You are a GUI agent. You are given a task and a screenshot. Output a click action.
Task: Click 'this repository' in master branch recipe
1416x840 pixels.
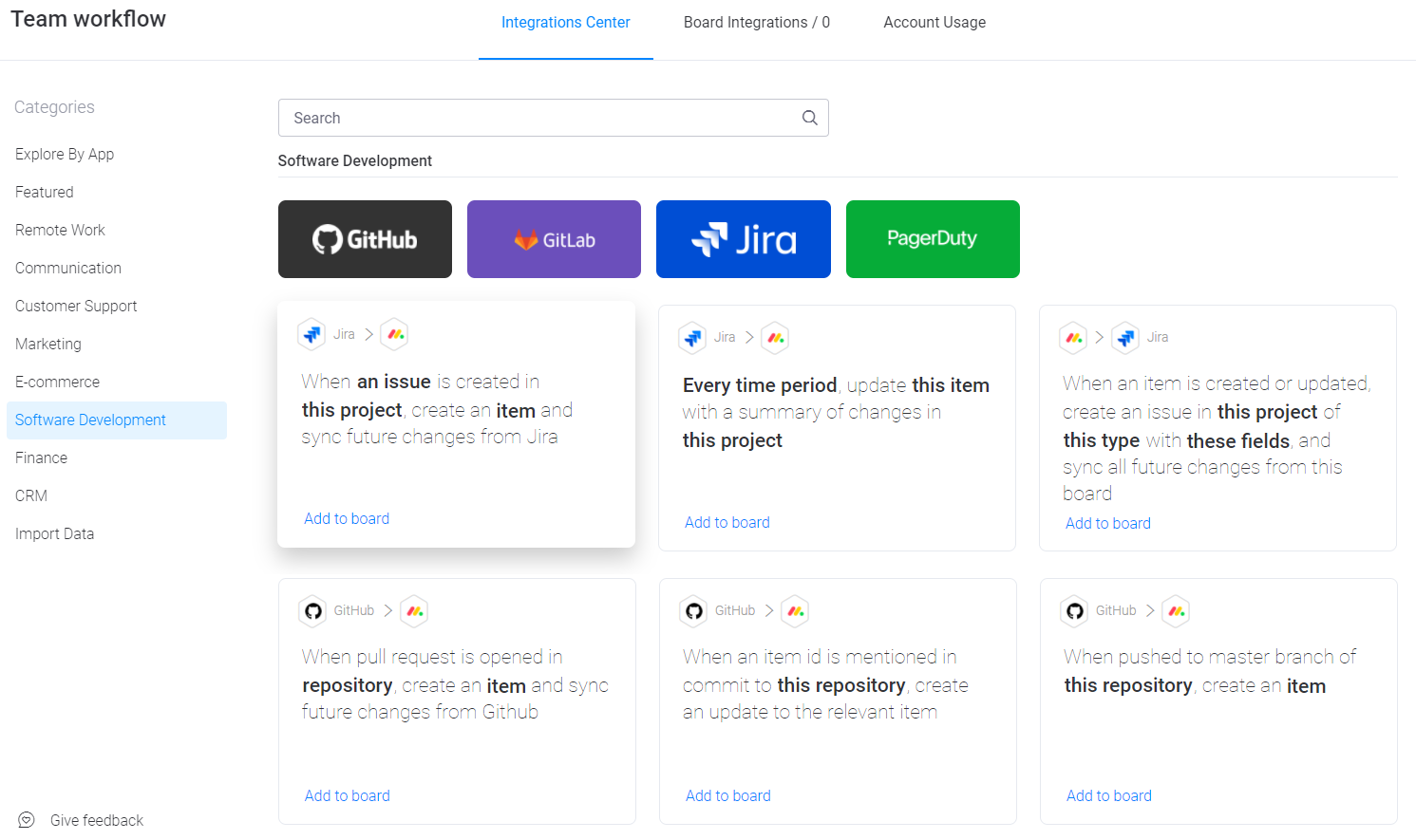pos(1128,685)
